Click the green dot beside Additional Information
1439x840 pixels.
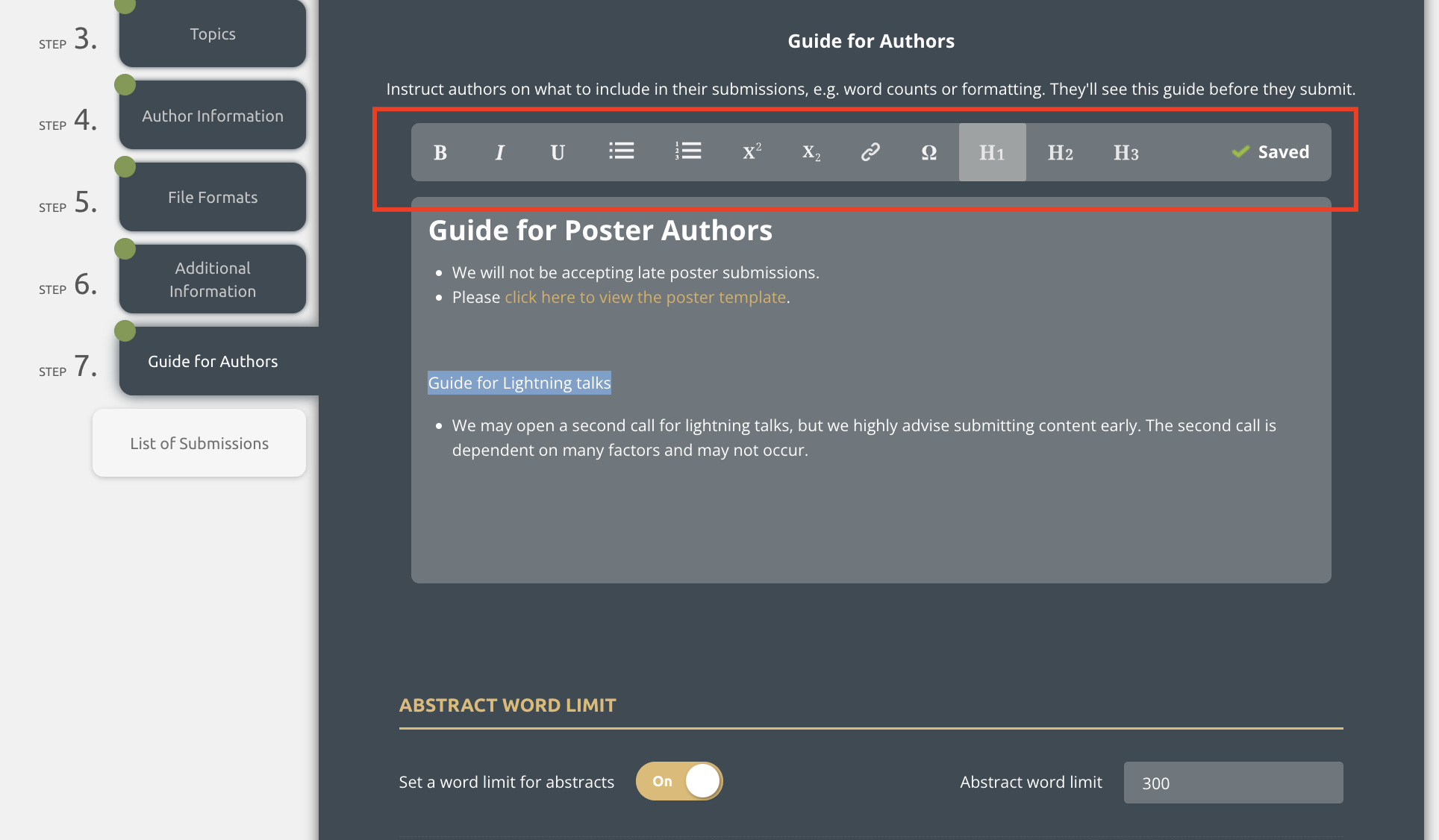[125, 247]
